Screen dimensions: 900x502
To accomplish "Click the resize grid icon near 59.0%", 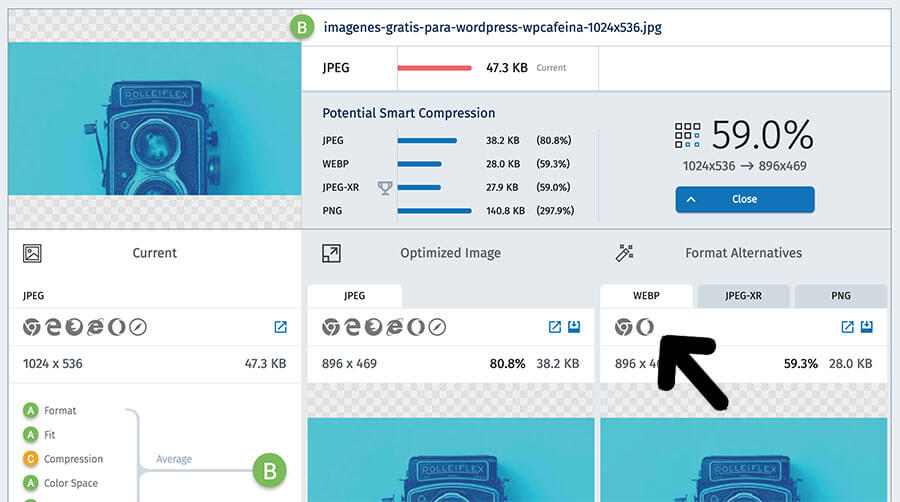I will 687,135.
